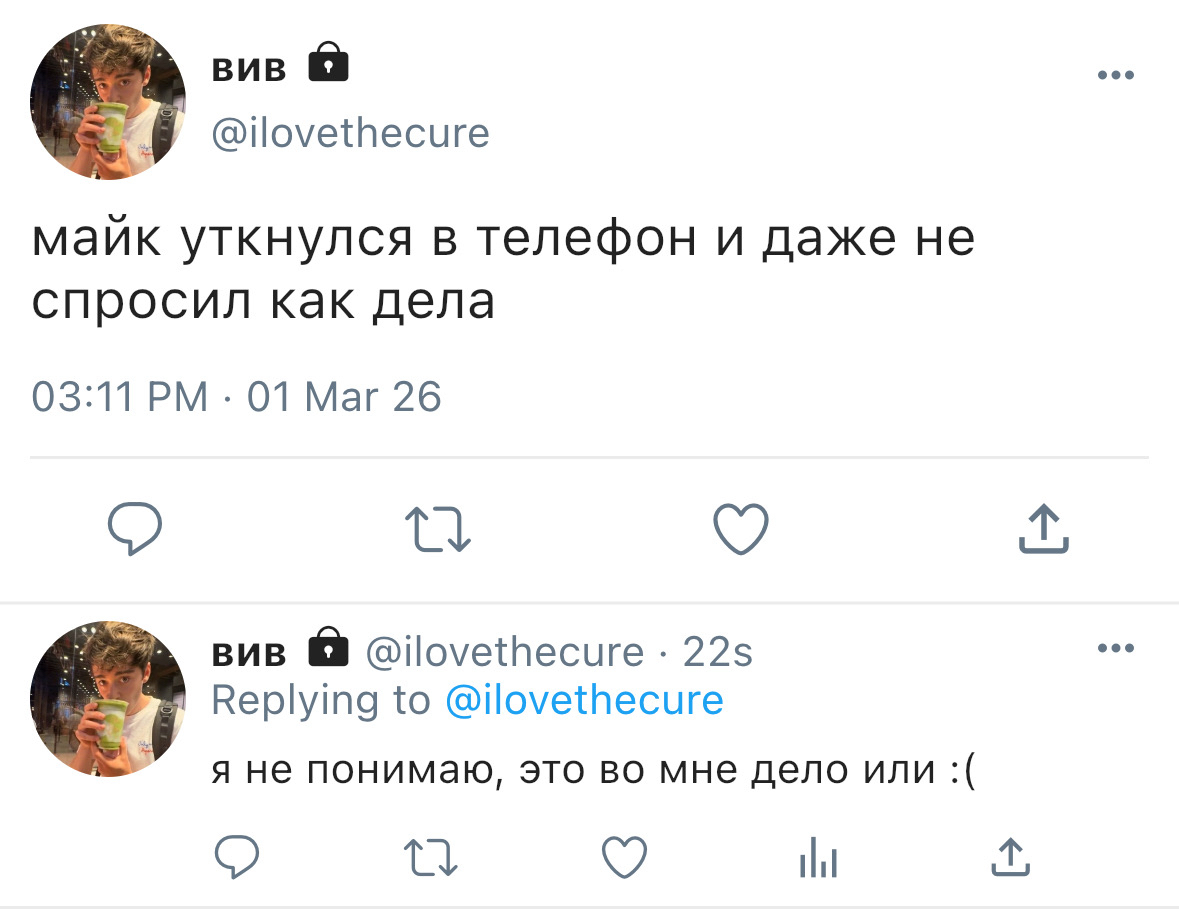View analytics bars on the reply tweet
Image resolution: width=1179 pixels, height=909 pixels.
818,857
